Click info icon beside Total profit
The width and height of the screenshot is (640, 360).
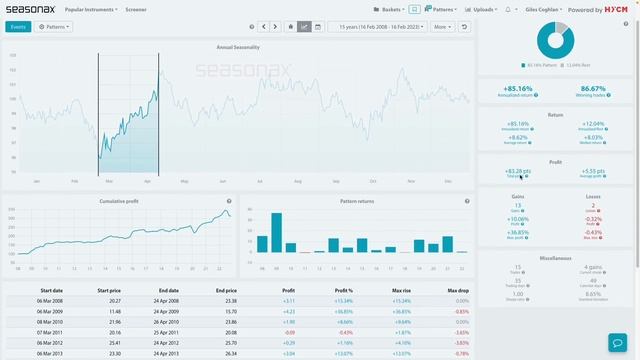pyautogui.click(x=527, y=176)
